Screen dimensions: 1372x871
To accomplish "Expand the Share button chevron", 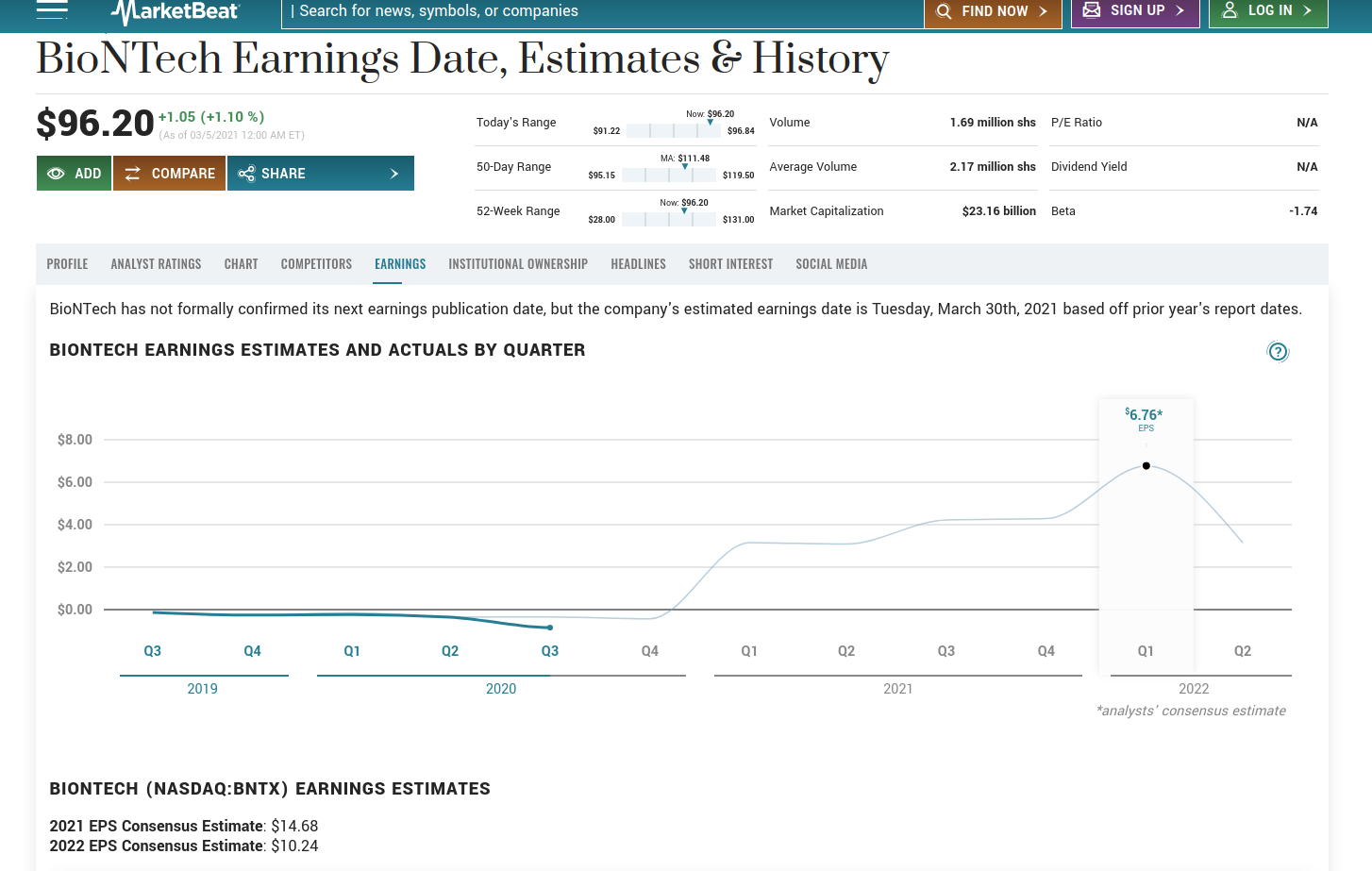I will (394, 174).
